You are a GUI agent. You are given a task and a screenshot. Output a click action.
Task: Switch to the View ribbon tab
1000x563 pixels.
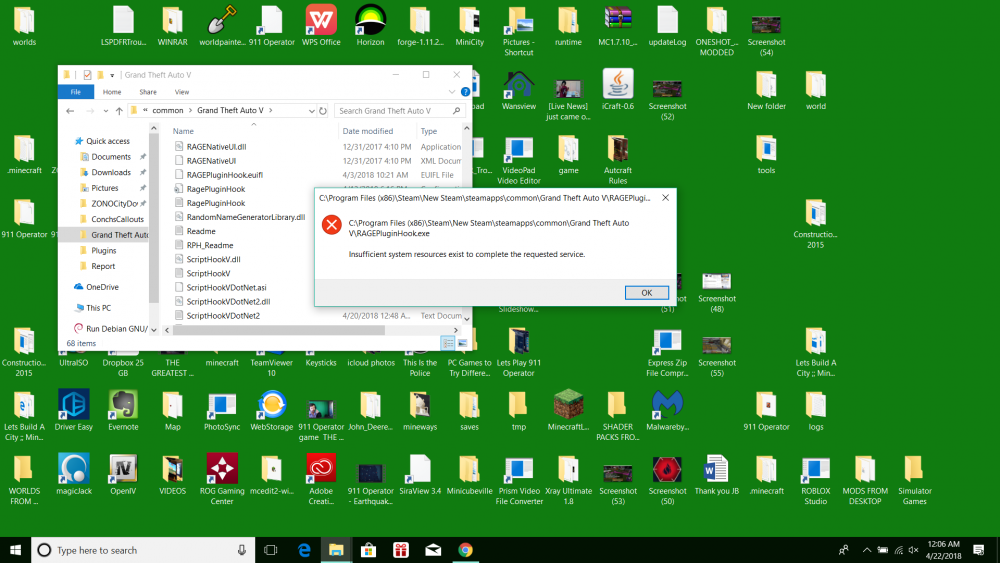182,92
